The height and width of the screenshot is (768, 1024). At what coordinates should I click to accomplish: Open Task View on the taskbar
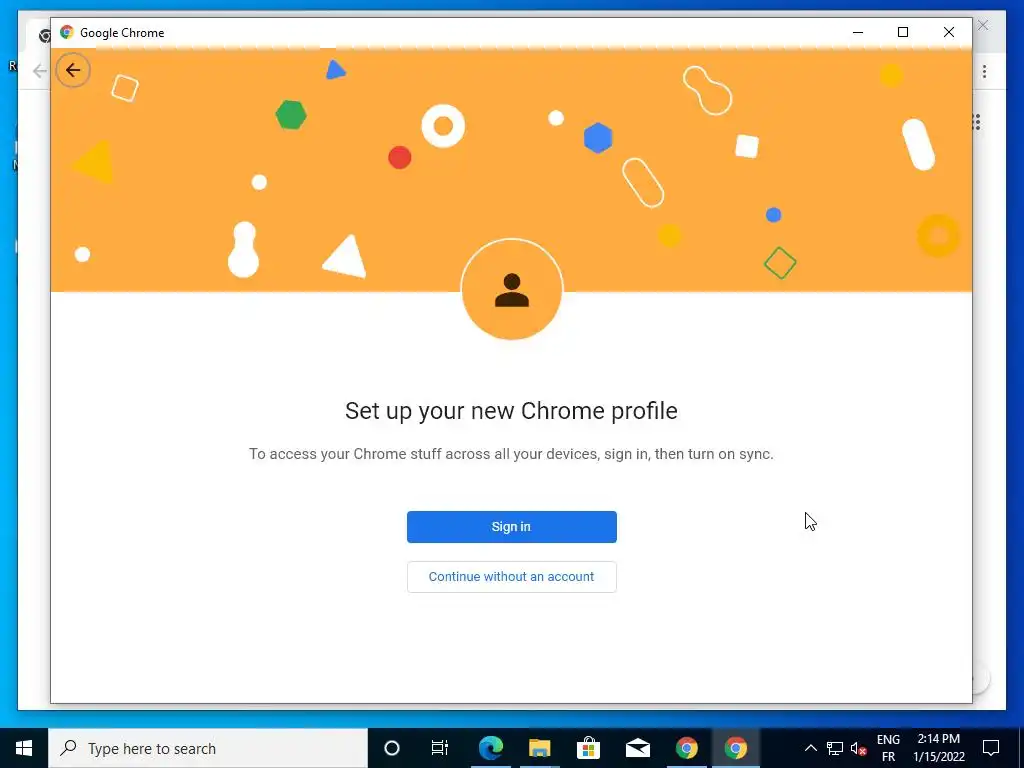pos(440,748)
